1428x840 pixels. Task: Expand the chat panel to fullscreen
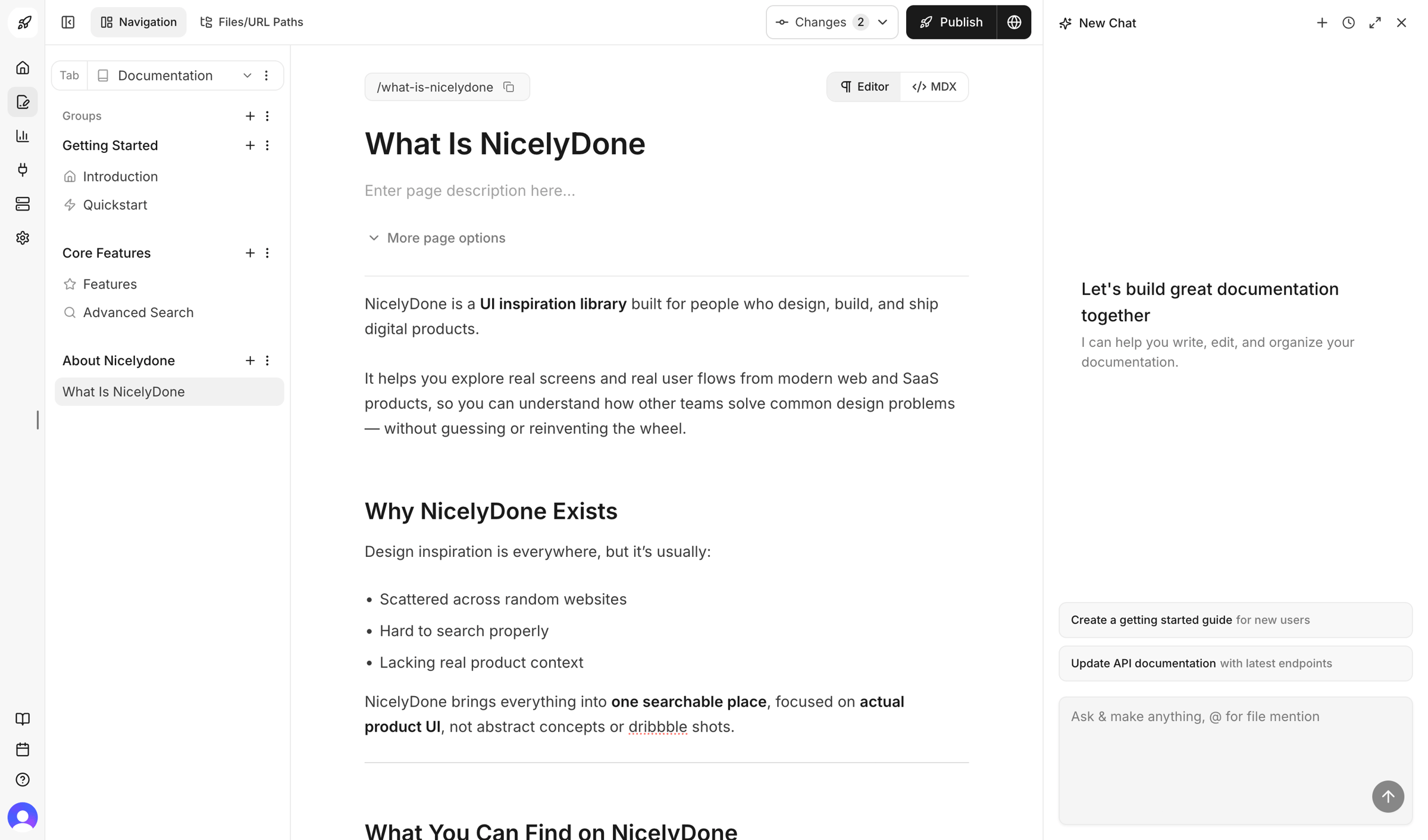[1374, 23]
